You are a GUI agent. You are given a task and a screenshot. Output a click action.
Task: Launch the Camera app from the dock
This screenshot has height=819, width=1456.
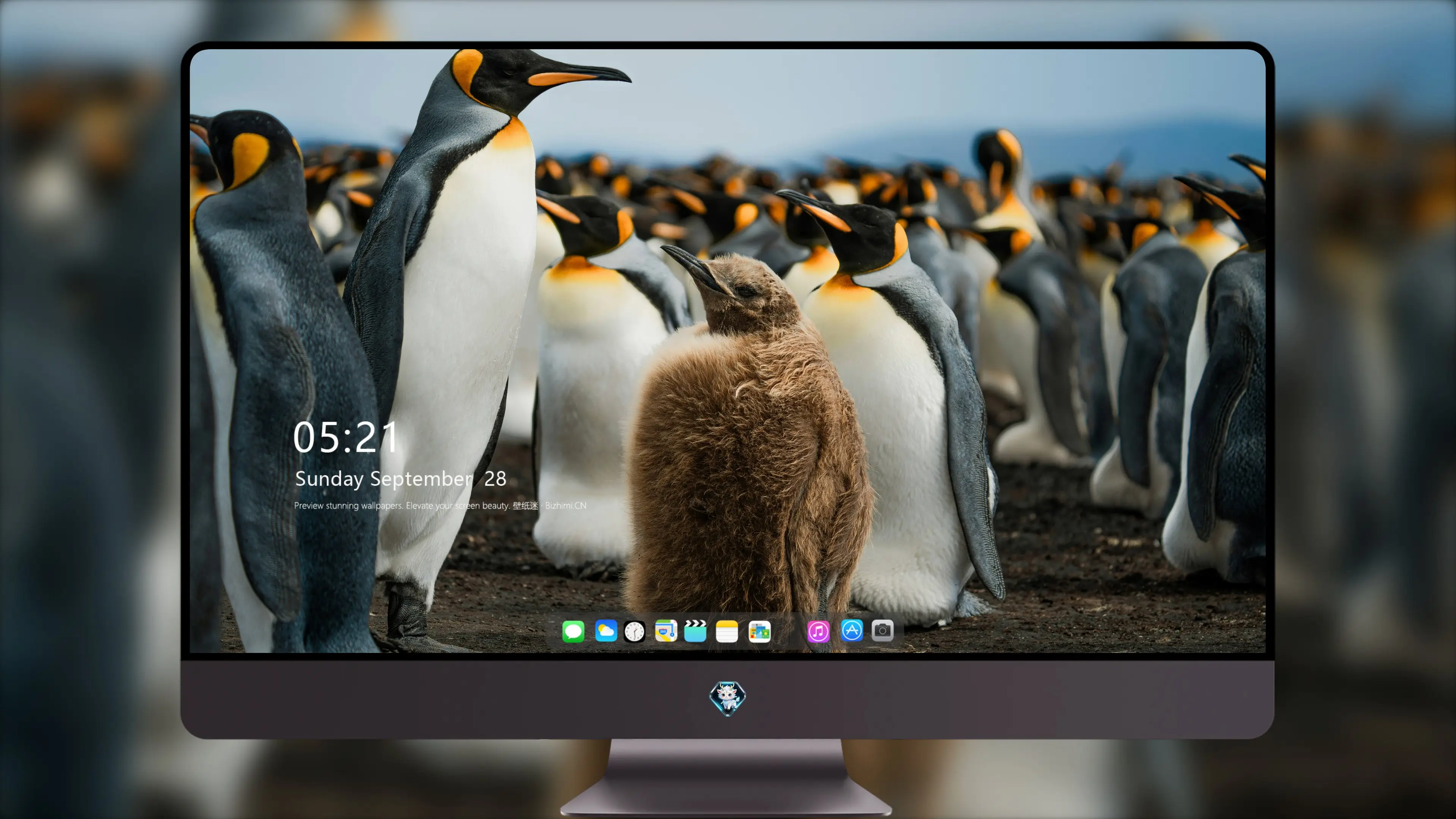(882, 630)
